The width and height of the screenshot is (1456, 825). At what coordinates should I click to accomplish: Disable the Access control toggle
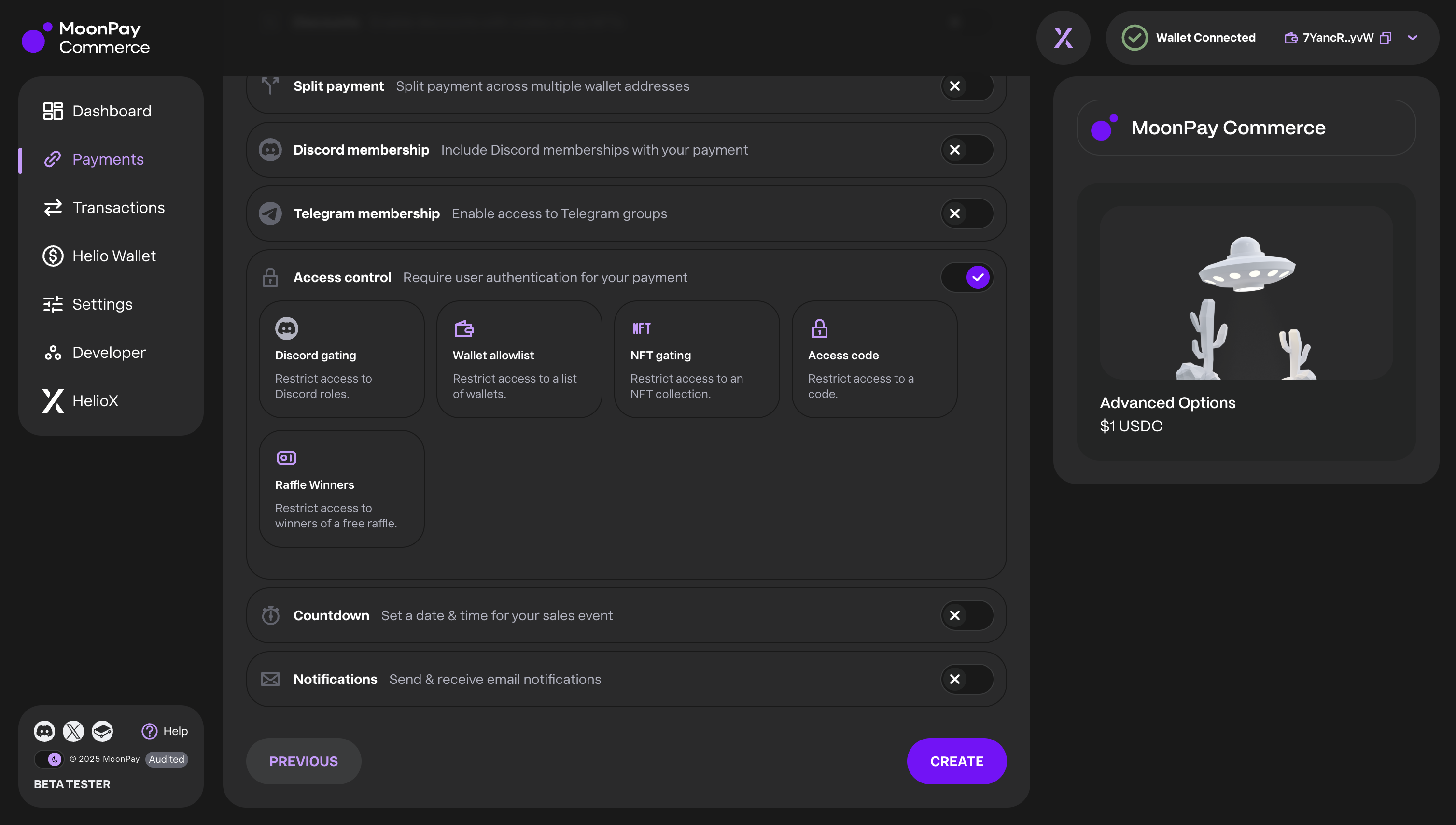coord(966,278)
